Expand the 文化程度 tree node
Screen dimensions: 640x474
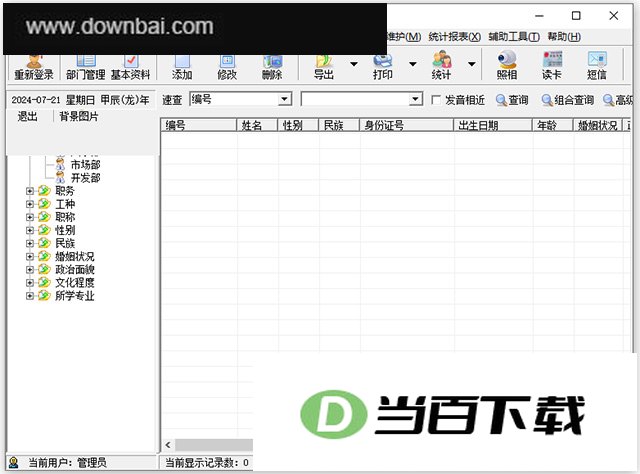[29, 283]
